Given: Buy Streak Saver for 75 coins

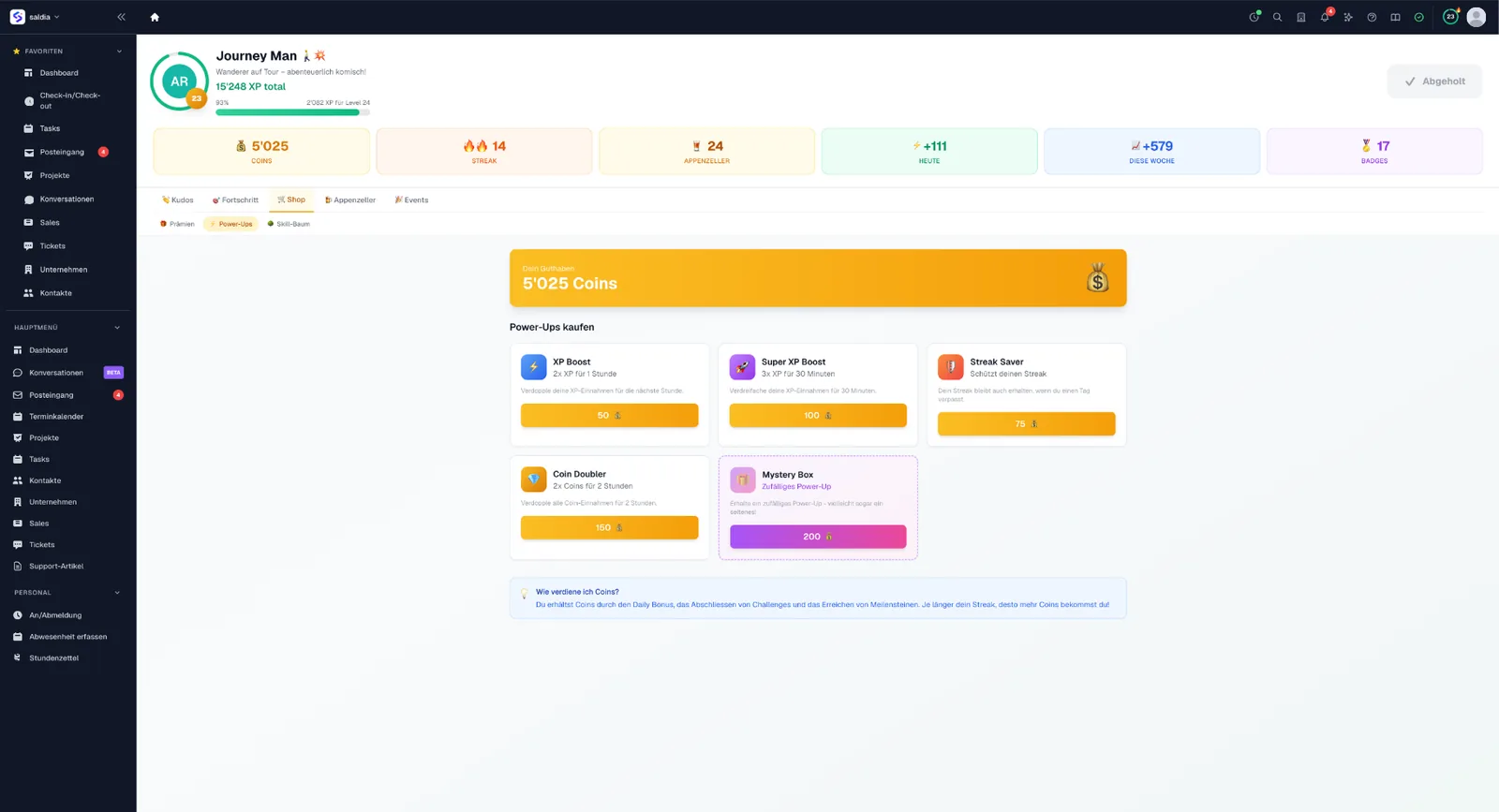Looking at the screenshot, I should (1026, 423).
